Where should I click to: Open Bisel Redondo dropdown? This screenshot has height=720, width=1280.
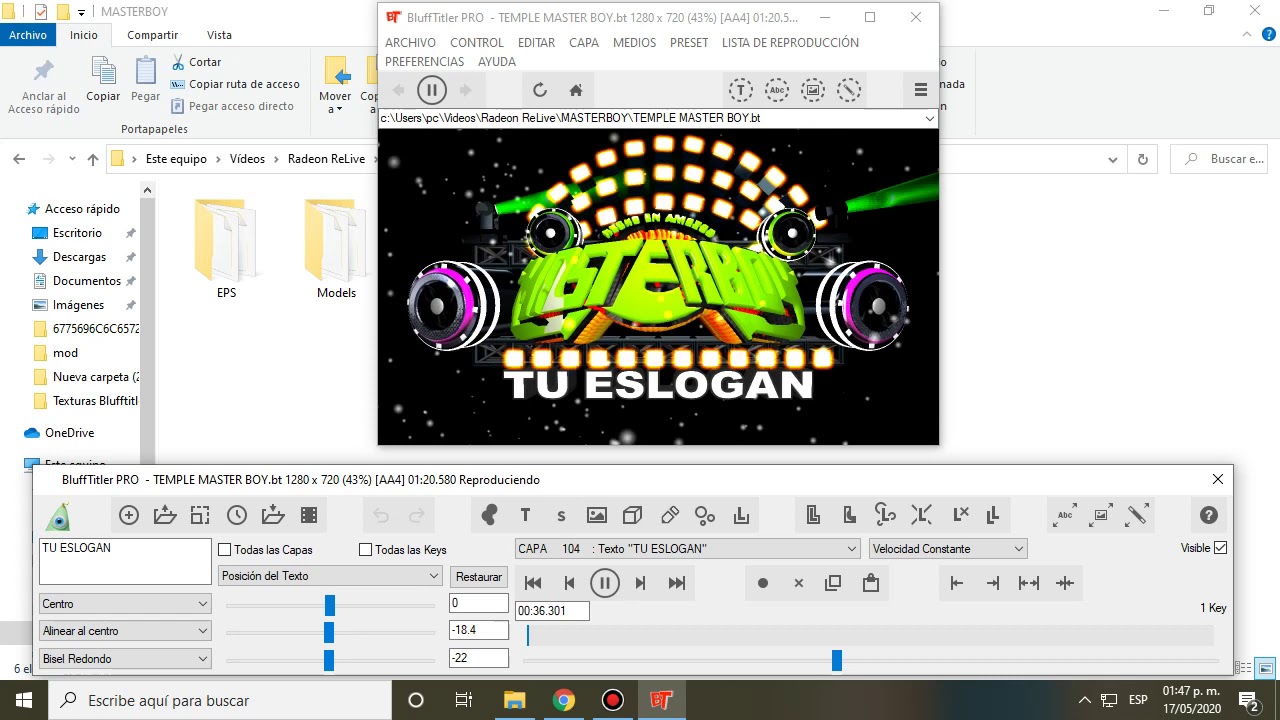(x=125, y=659)
